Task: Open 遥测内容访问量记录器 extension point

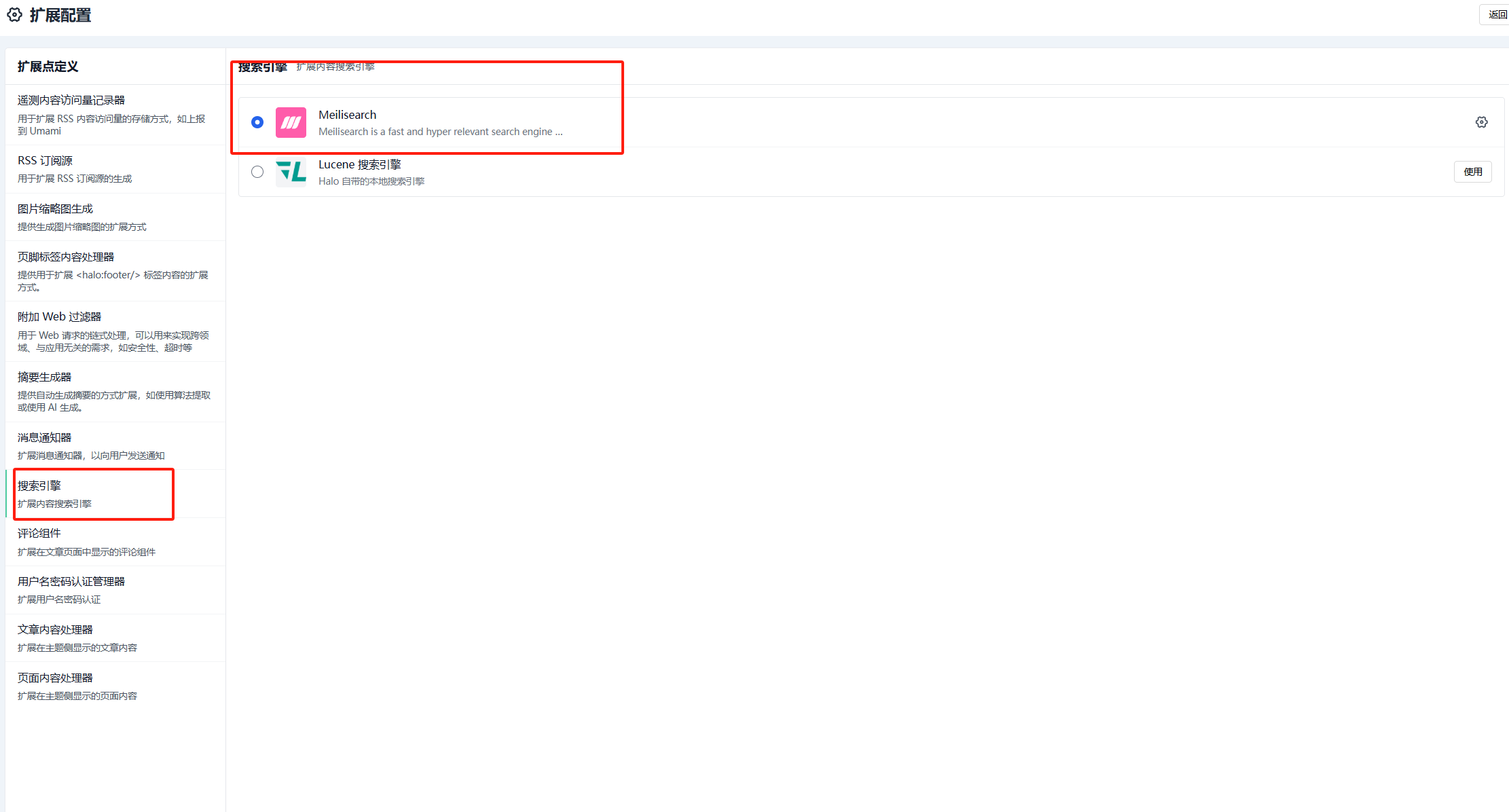Action: [x=71, y=100]
